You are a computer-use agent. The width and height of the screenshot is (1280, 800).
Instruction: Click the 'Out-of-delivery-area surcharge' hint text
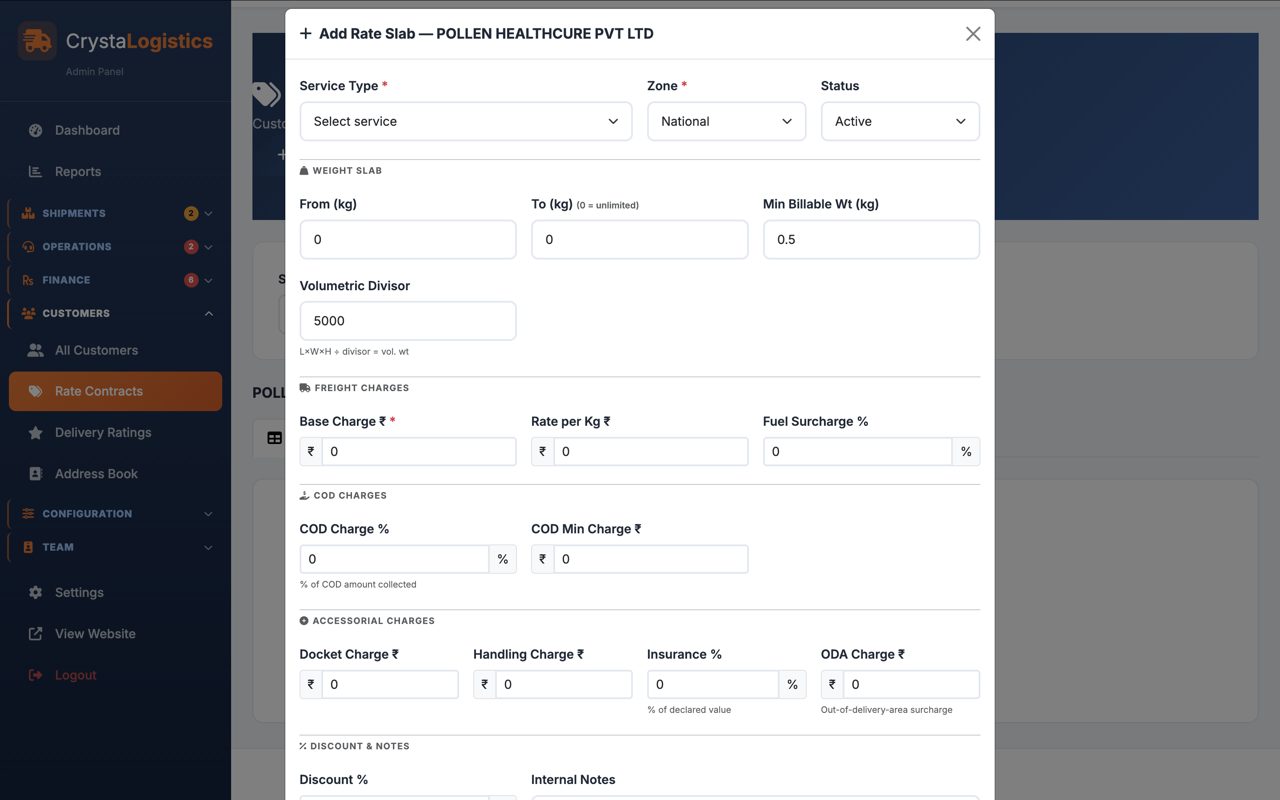(x=887, y=710)
